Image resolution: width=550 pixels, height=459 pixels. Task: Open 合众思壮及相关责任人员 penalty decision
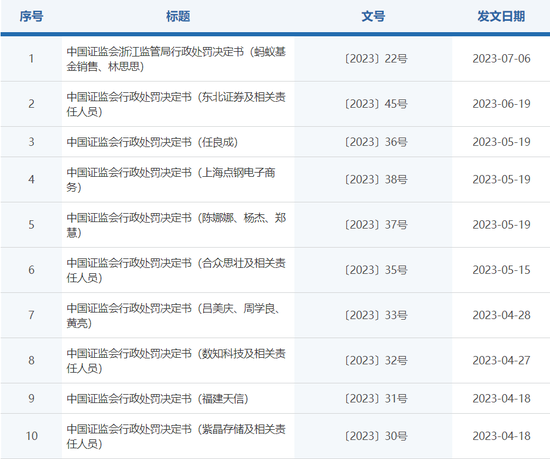pyautogui.click(x=176, y=270)
